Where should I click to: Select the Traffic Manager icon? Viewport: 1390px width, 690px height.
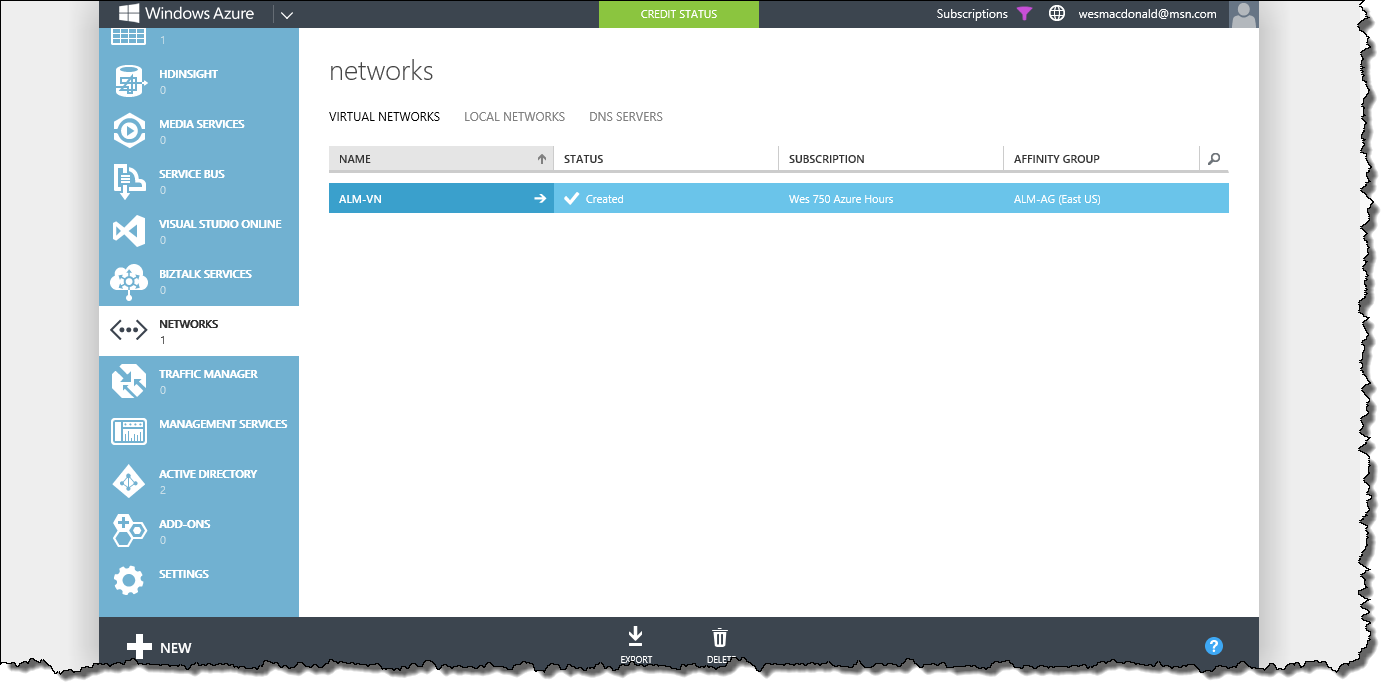tap(129, 382)
